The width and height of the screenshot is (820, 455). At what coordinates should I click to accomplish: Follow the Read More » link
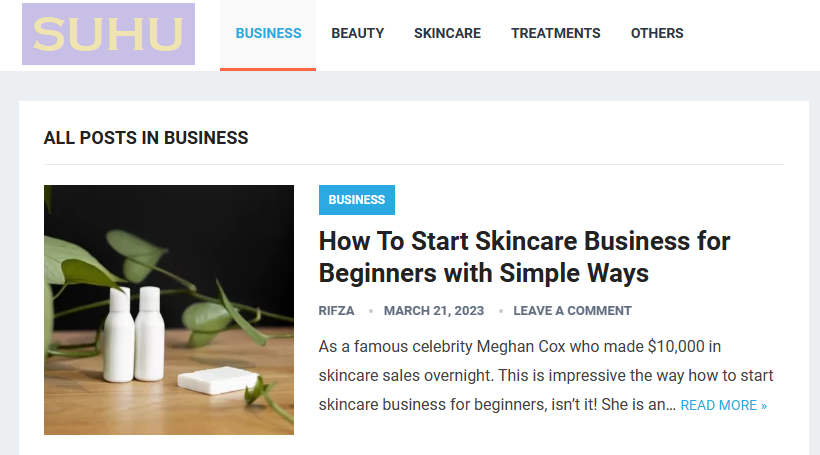click(723, 406)
